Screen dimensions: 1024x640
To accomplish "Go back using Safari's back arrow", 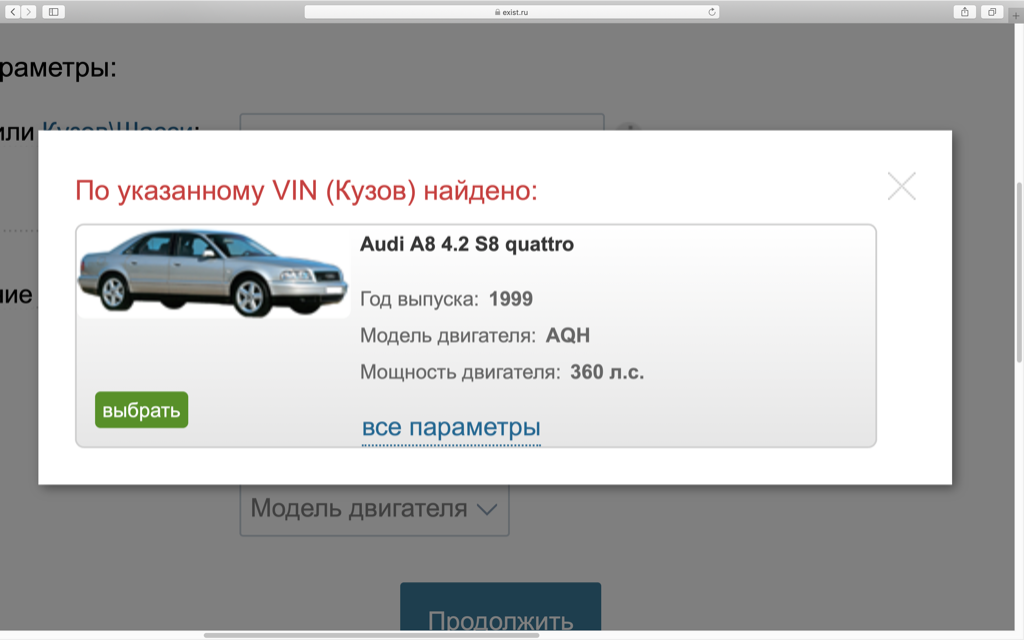I will (13, 11).
